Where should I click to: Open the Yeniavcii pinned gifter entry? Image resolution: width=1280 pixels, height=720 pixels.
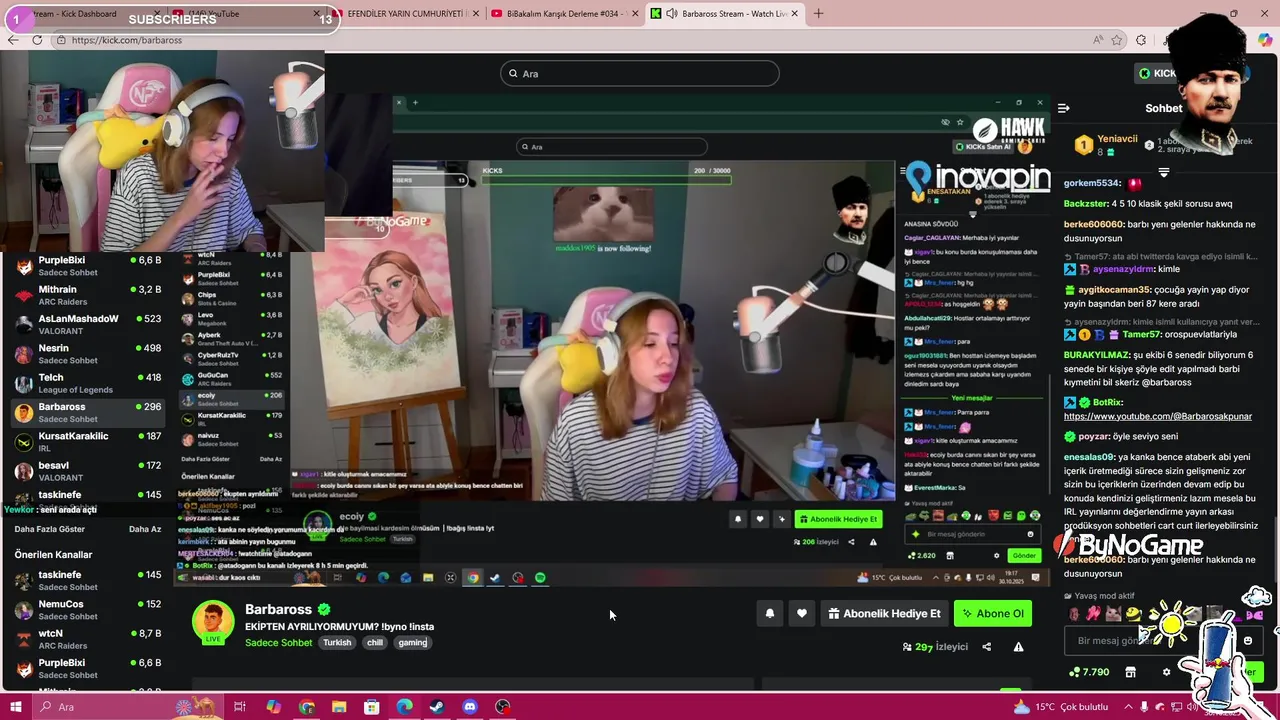tap(1106, 145)
